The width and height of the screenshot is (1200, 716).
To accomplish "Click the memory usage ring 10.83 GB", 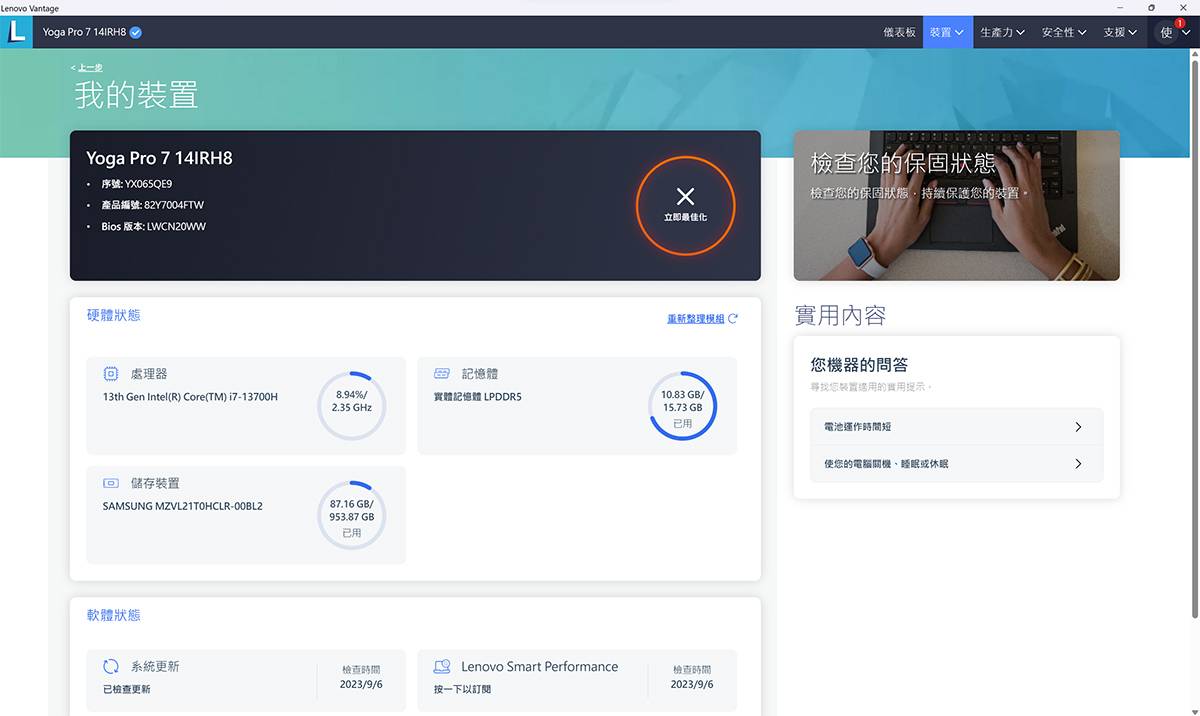I will click(x=683, y=406).
